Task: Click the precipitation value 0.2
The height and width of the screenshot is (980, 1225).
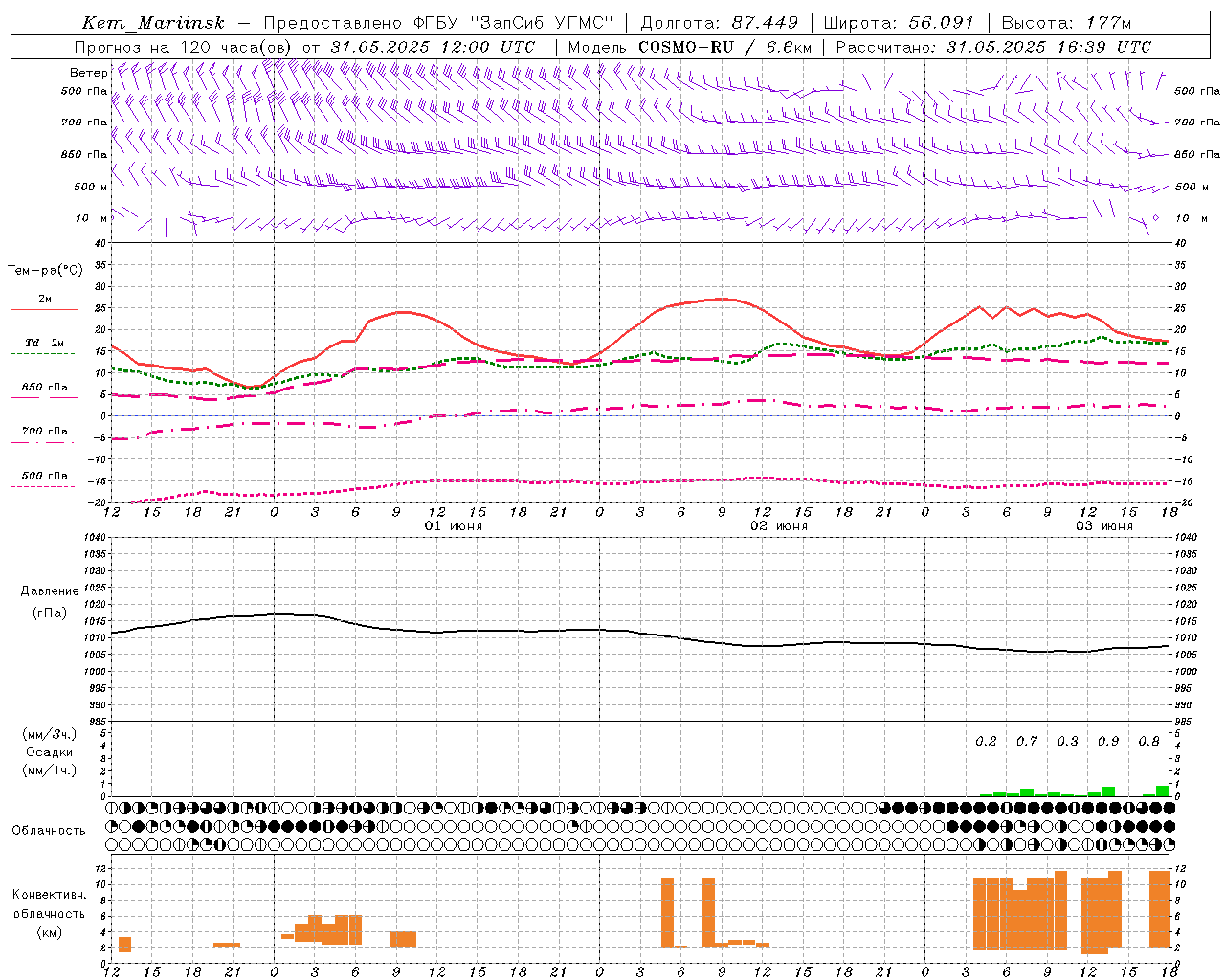Action: (986, 741)
